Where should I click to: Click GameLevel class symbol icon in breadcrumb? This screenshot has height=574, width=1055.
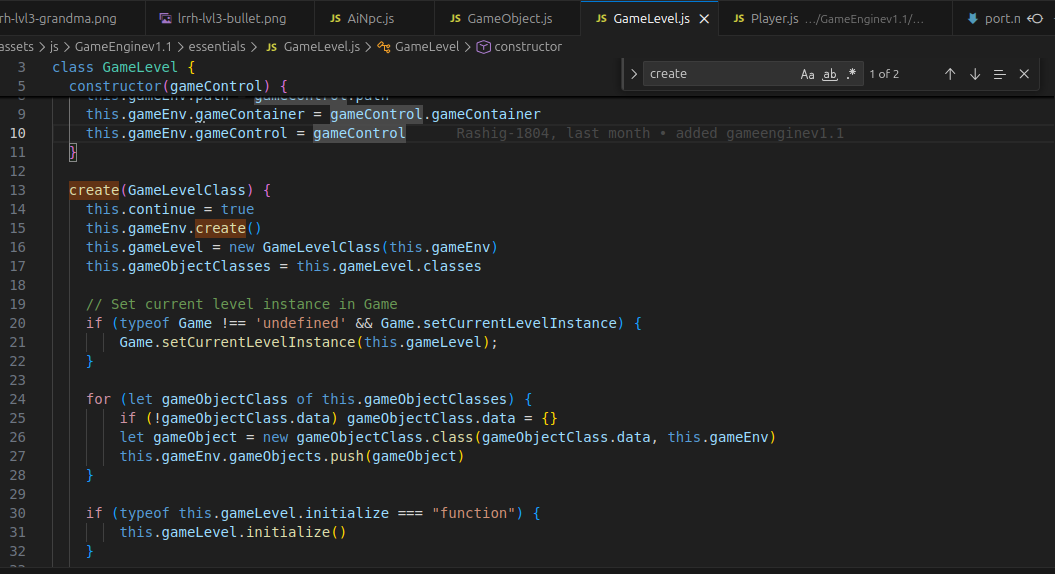pyautogui.click(x=384, y=47)
